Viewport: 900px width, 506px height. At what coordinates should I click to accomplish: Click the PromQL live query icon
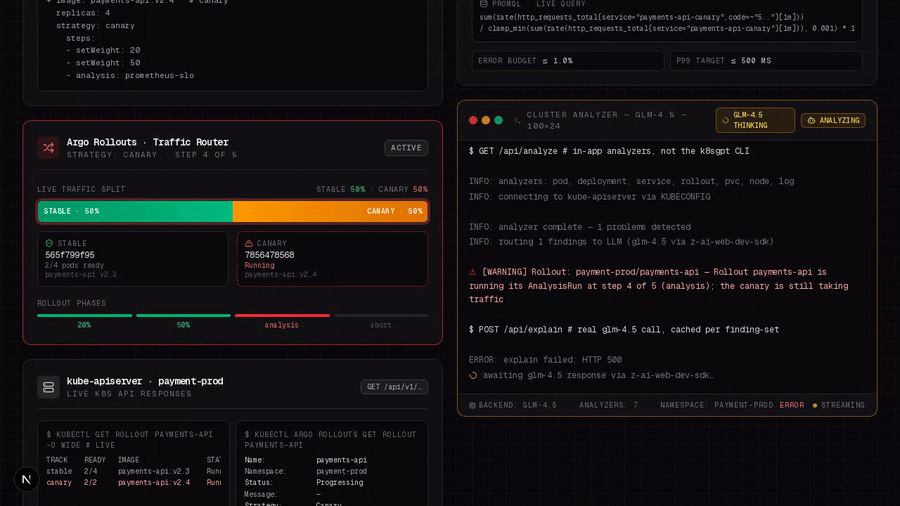tap(484, 4)
